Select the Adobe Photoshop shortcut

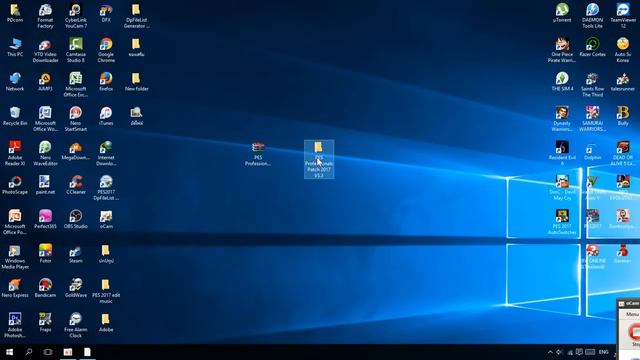pyautogui.click(x=15, y=325)
